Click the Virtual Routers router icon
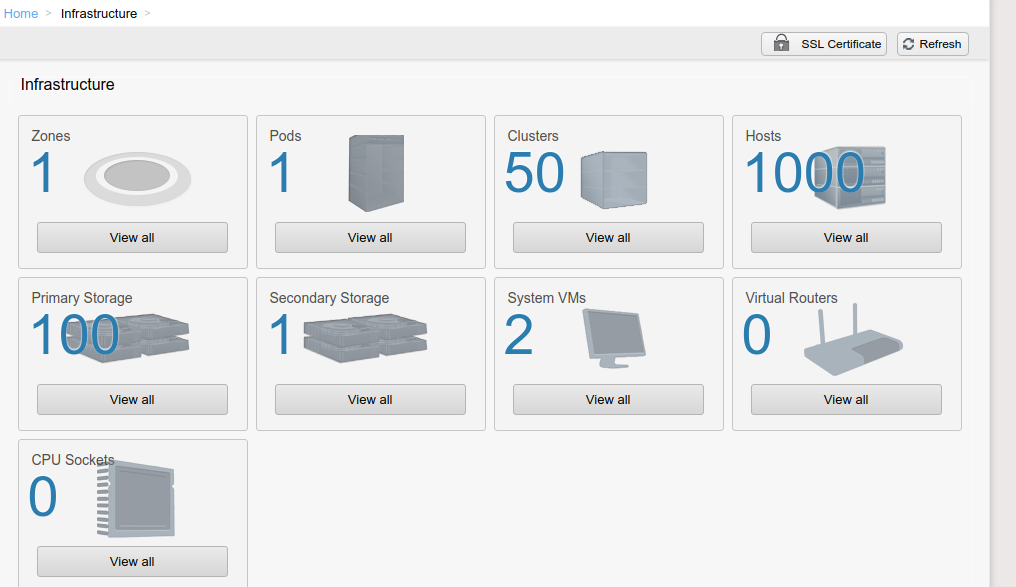Viewport: 1016px width, 587px height. (x=853, y=340)
